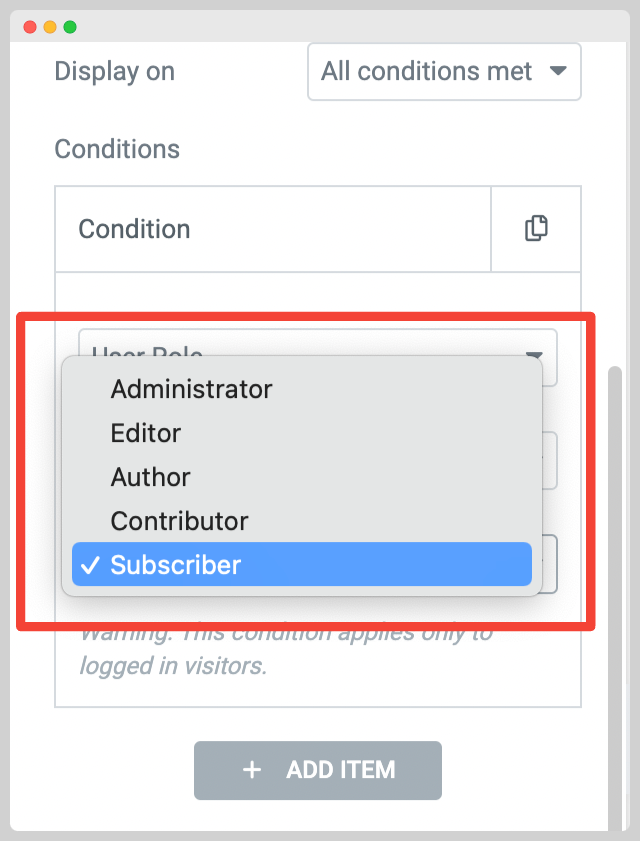Click the vertical scrollbar of the panel
Image resolution: width=640 pixels, height=841 pixels.
pos(615,598)
